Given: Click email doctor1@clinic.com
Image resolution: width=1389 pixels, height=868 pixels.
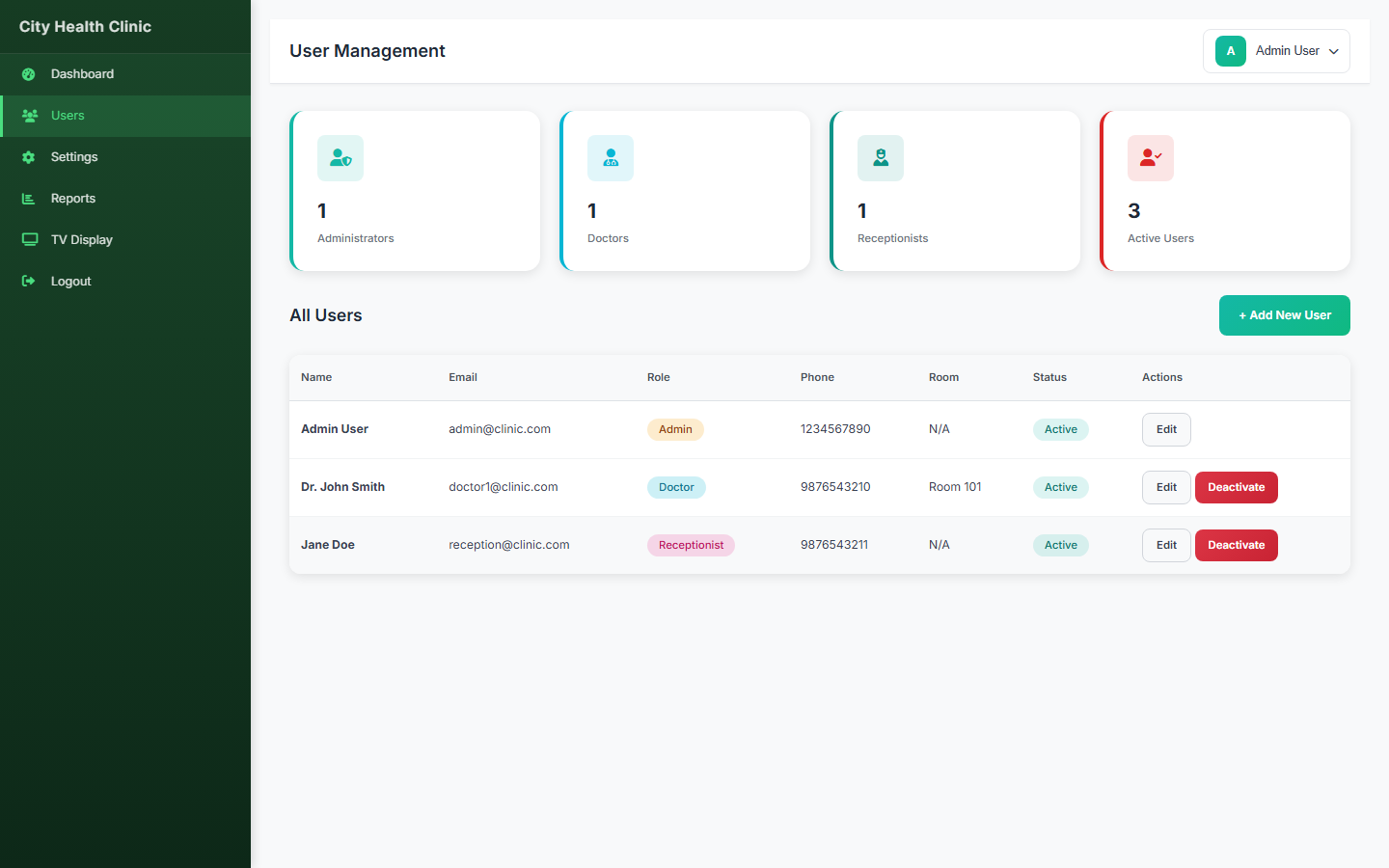Looking at the screenshot, I should point(504,487).
